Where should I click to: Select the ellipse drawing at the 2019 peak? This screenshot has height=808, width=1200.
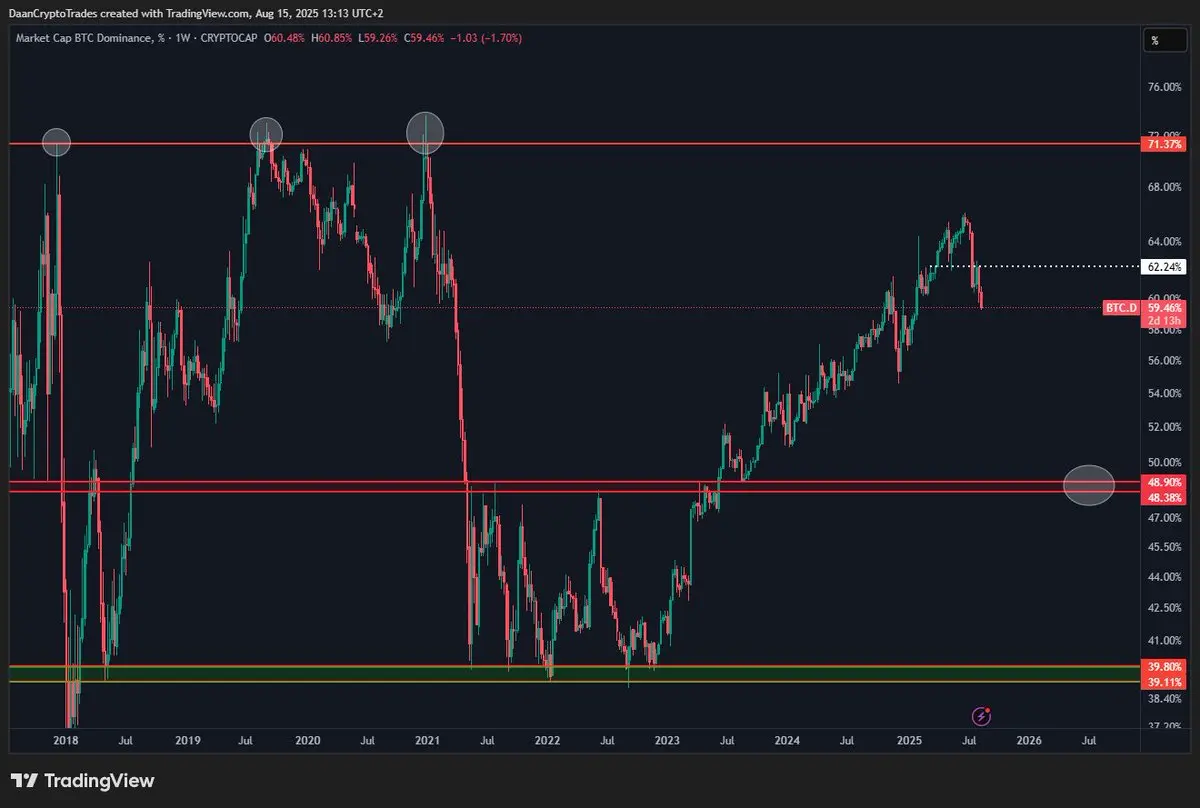pos(266,133)
